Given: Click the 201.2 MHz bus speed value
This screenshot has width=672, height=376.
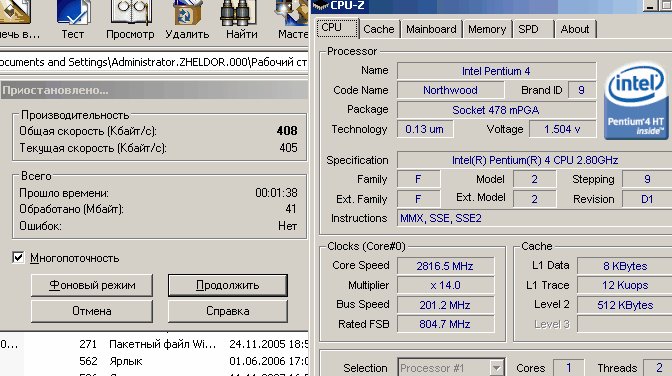Looking at the screenshot, I should [445, 305].
